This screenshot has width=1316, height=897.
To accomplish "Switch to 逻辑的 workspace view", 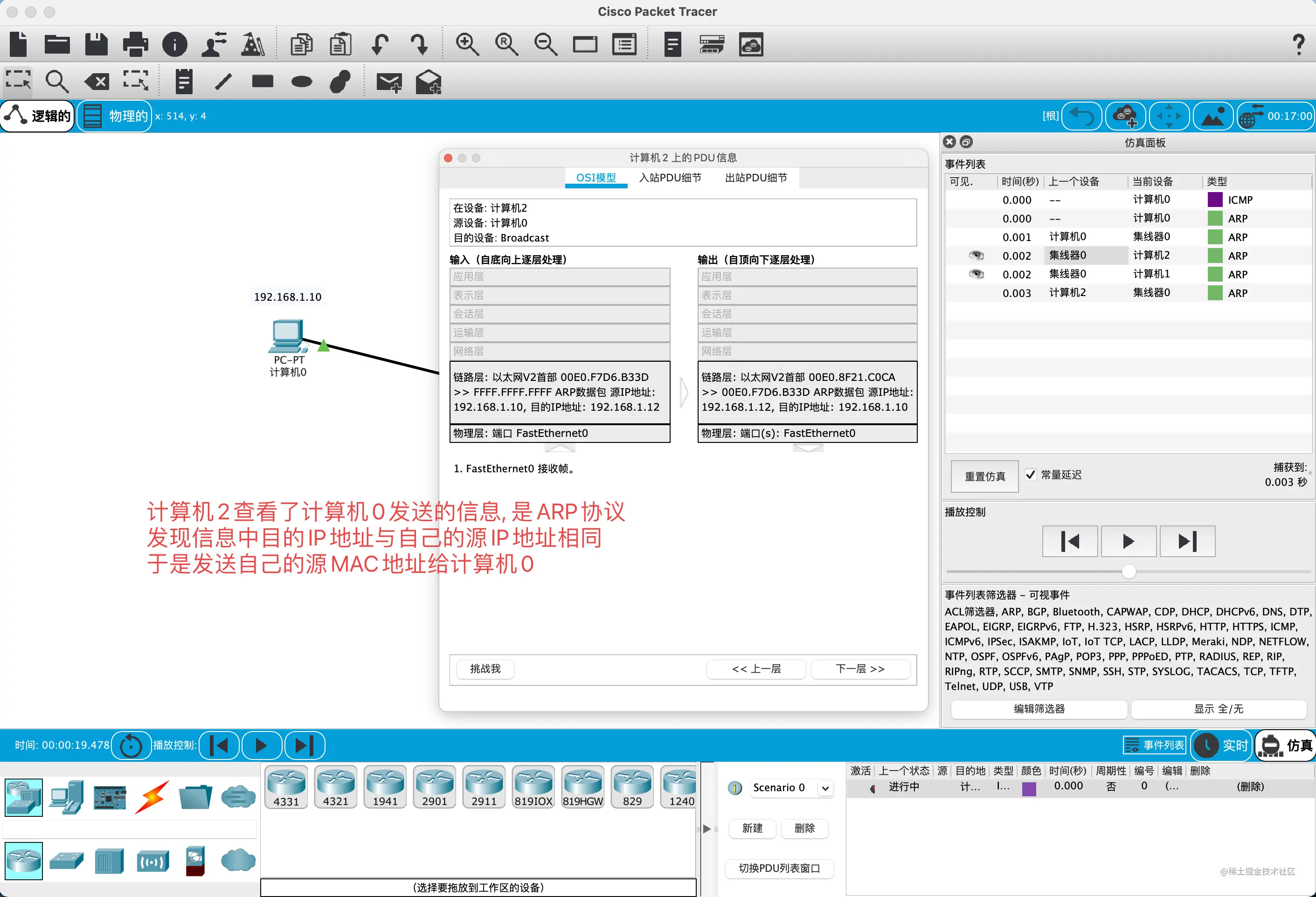I will [x=37, y=116].
